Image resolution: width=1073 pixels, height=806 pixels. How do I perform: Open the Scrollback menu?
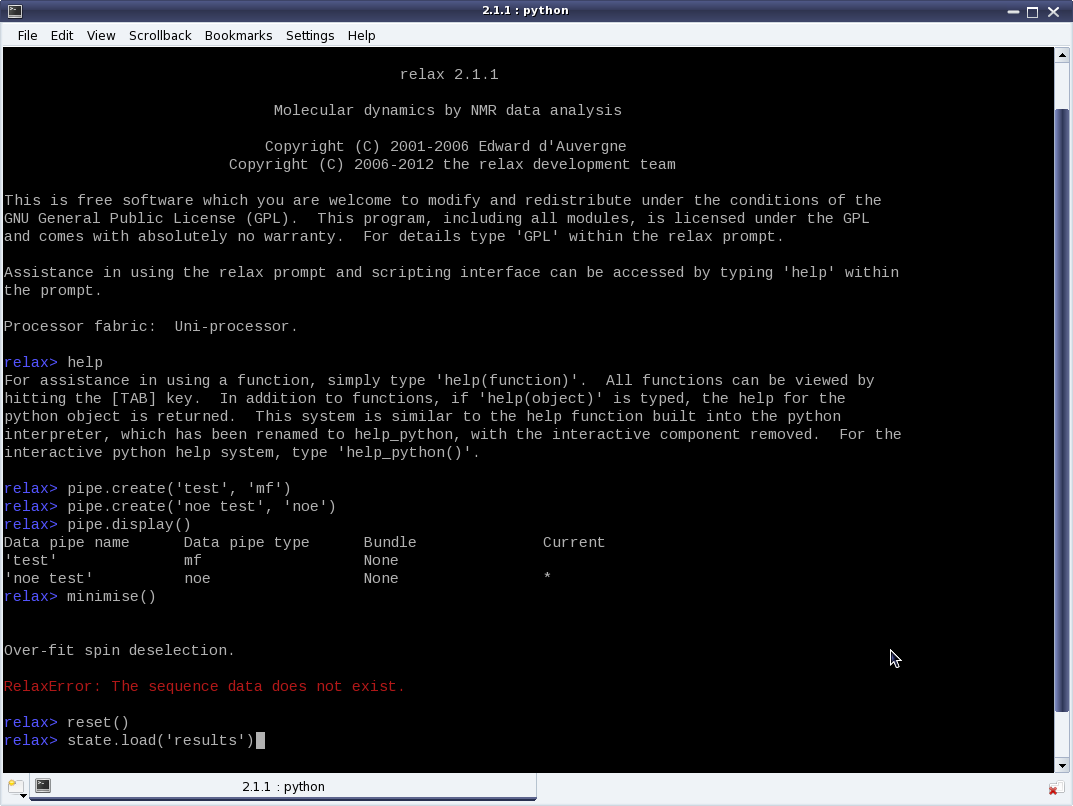click(160, 35)
